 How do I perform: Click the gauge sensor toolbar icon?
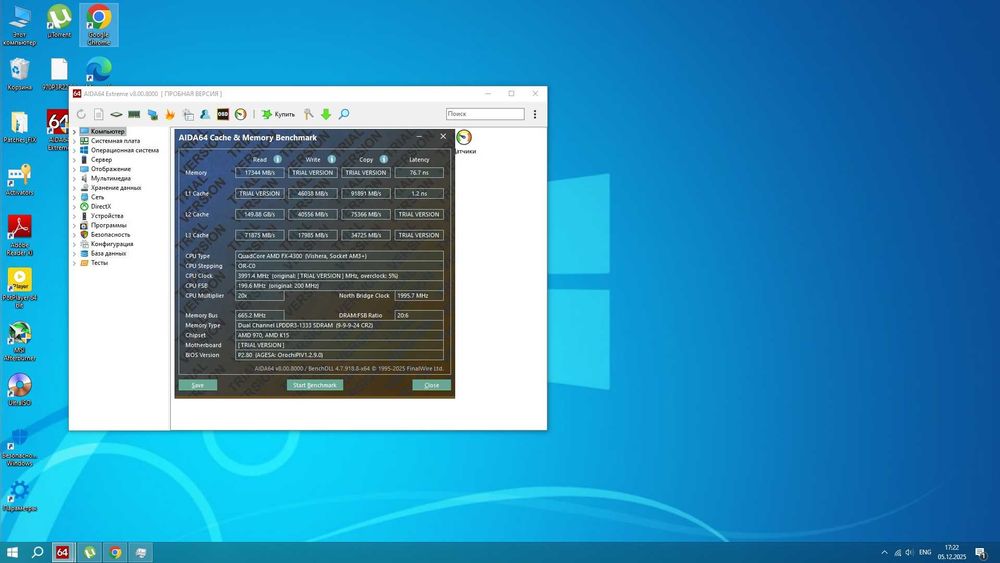[x=240, y=114]
